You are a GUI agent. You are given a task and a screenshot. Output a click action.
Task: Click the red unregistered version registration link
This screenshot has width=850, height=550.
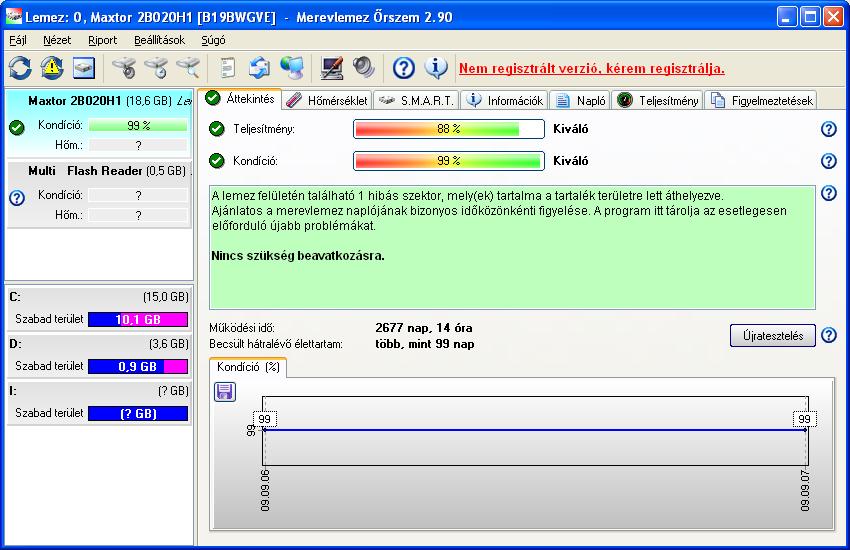(591, 69)
